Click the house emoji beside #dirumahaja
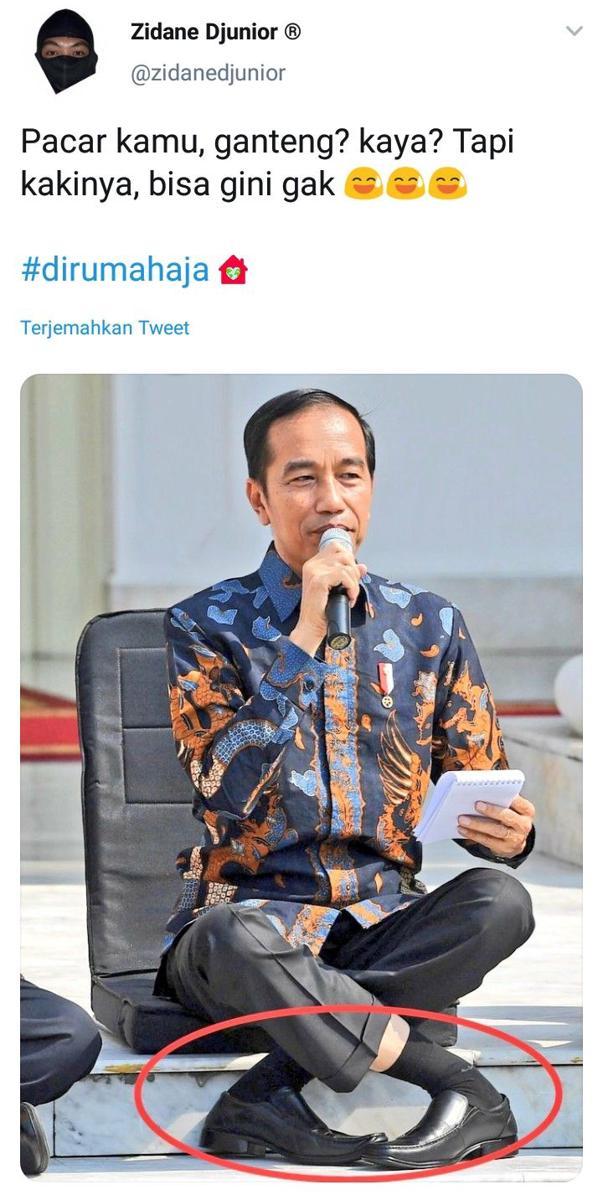This screenshot has height=1200, width=603. 233,271
